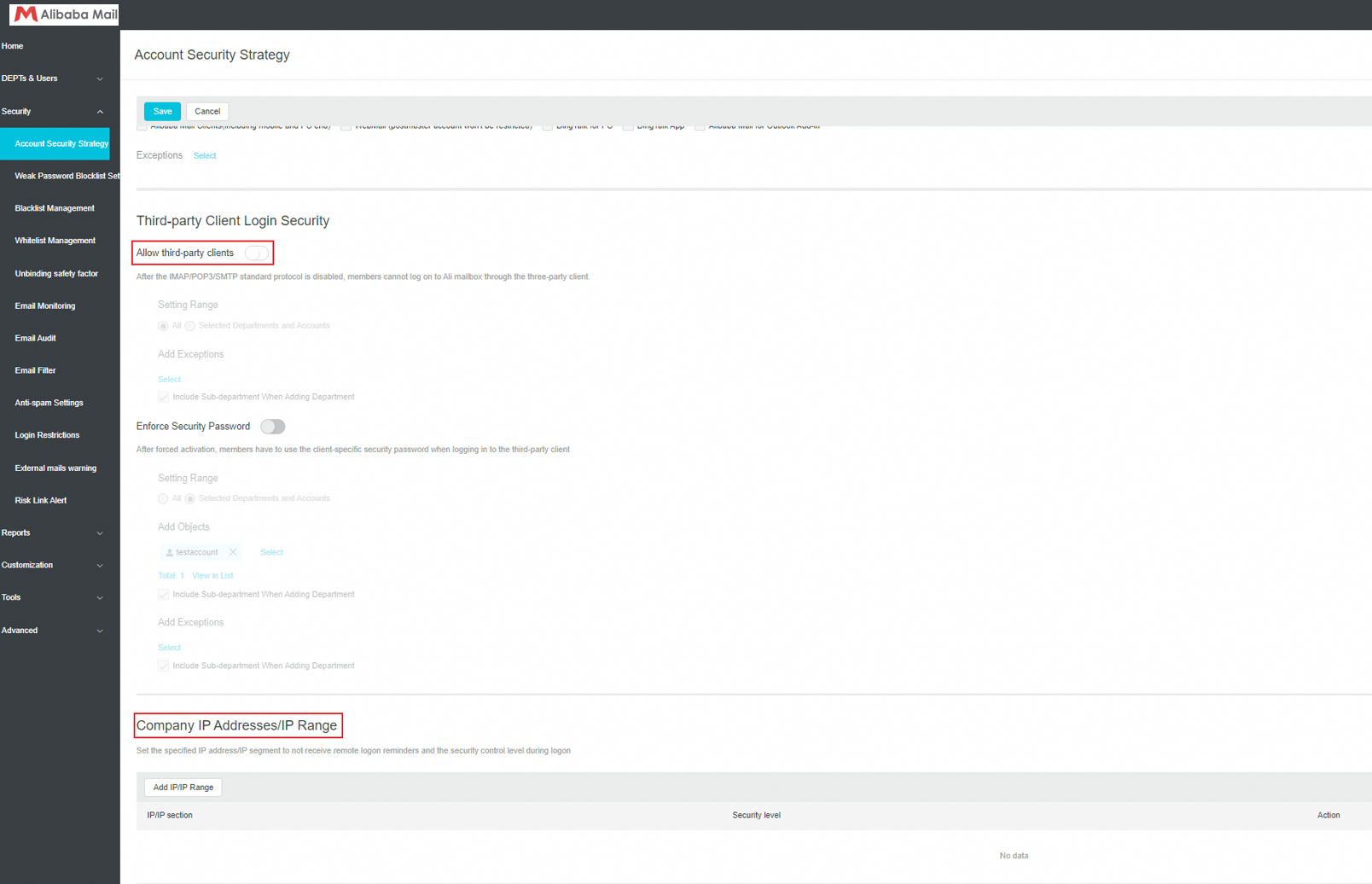
Task: Remove the testaccount chip with its X
Action: click(233, 552)
